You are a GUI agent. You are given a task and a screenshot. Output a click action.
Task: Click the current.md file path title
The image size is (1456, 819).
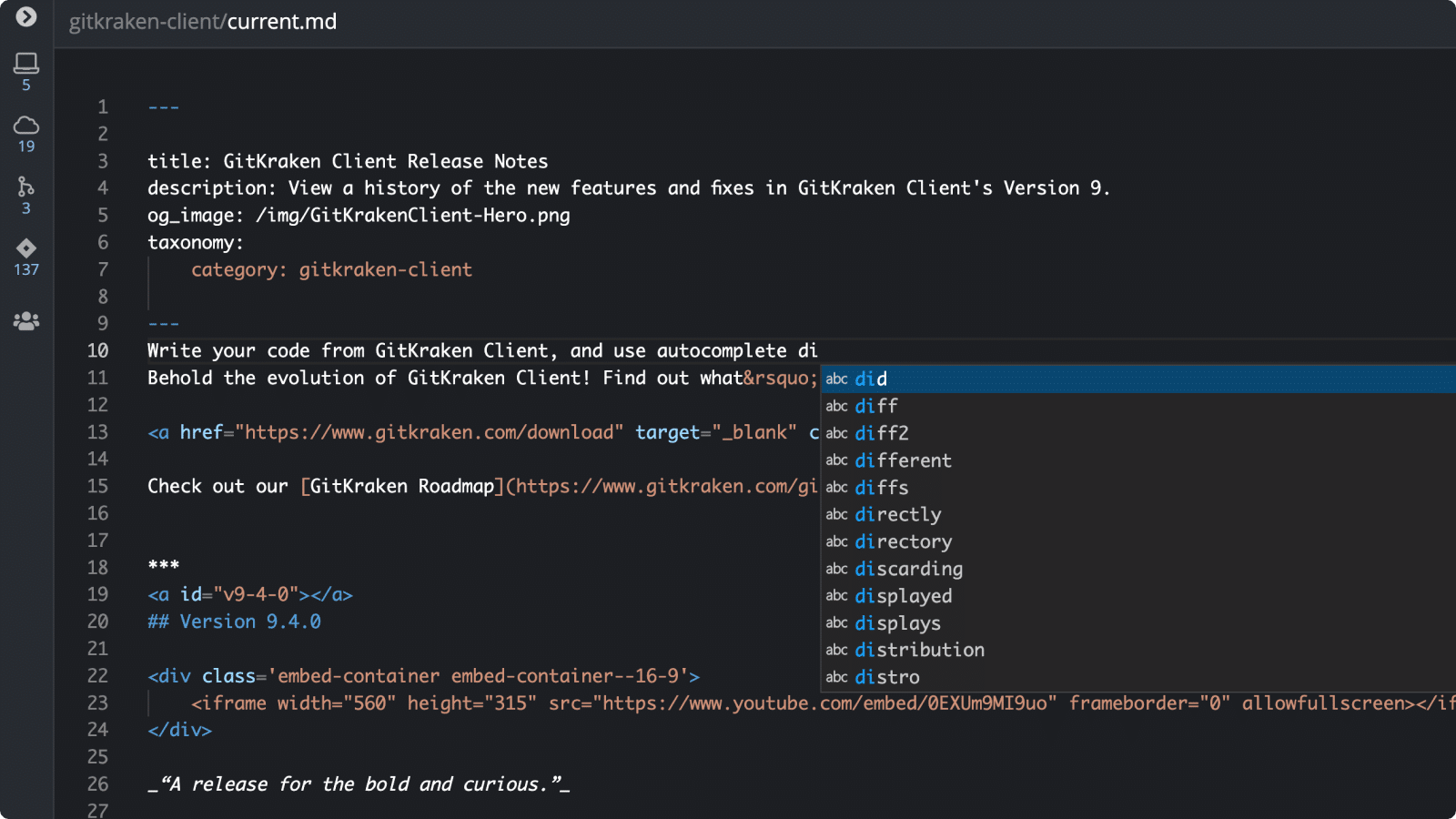203,22
